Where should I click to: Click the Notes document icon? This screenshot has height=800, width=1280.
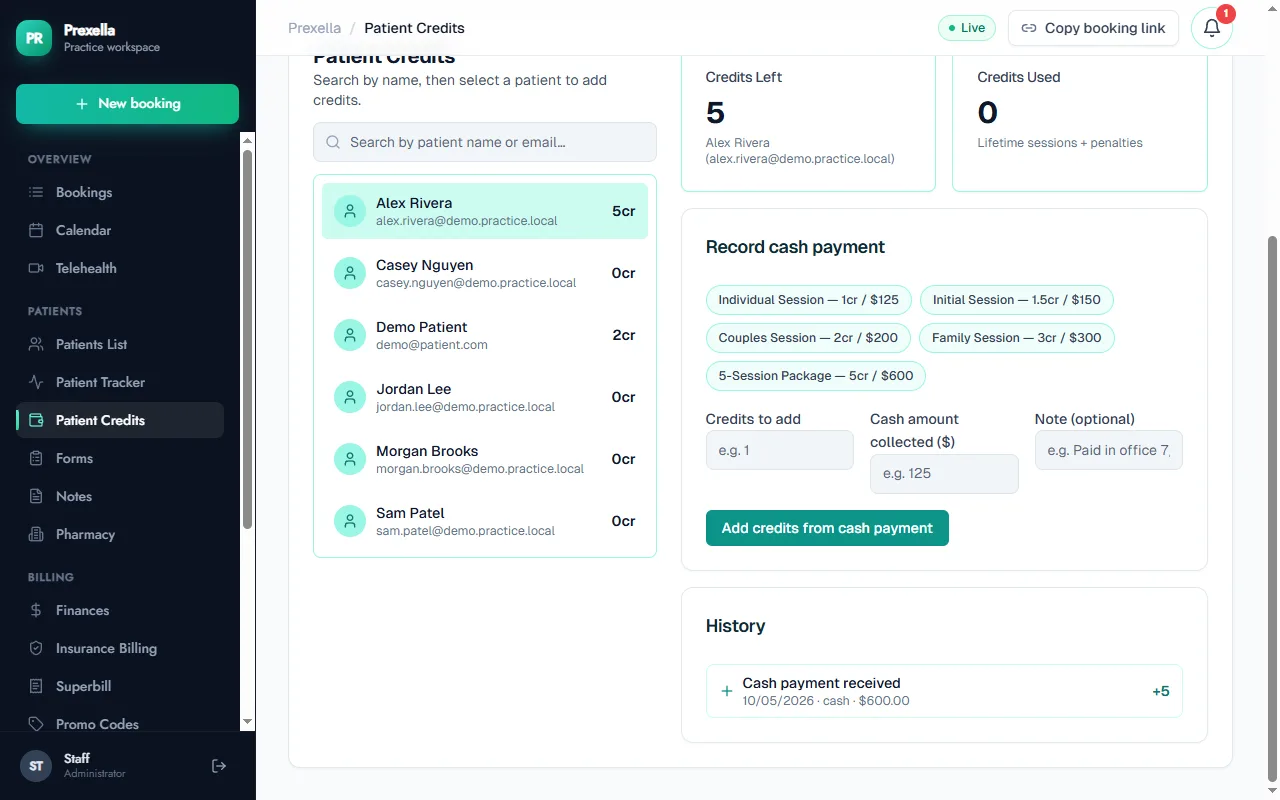pyautogui.click(x=36, y=496)
